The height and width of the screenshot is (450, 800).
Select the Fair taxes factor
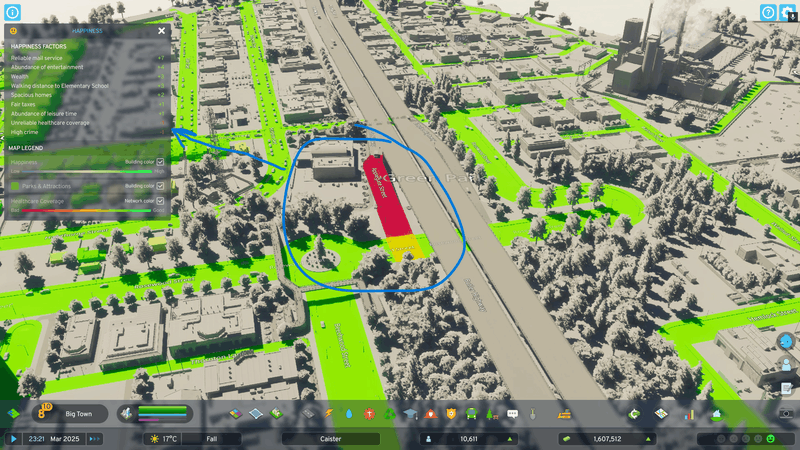click(x=87, y=104)
